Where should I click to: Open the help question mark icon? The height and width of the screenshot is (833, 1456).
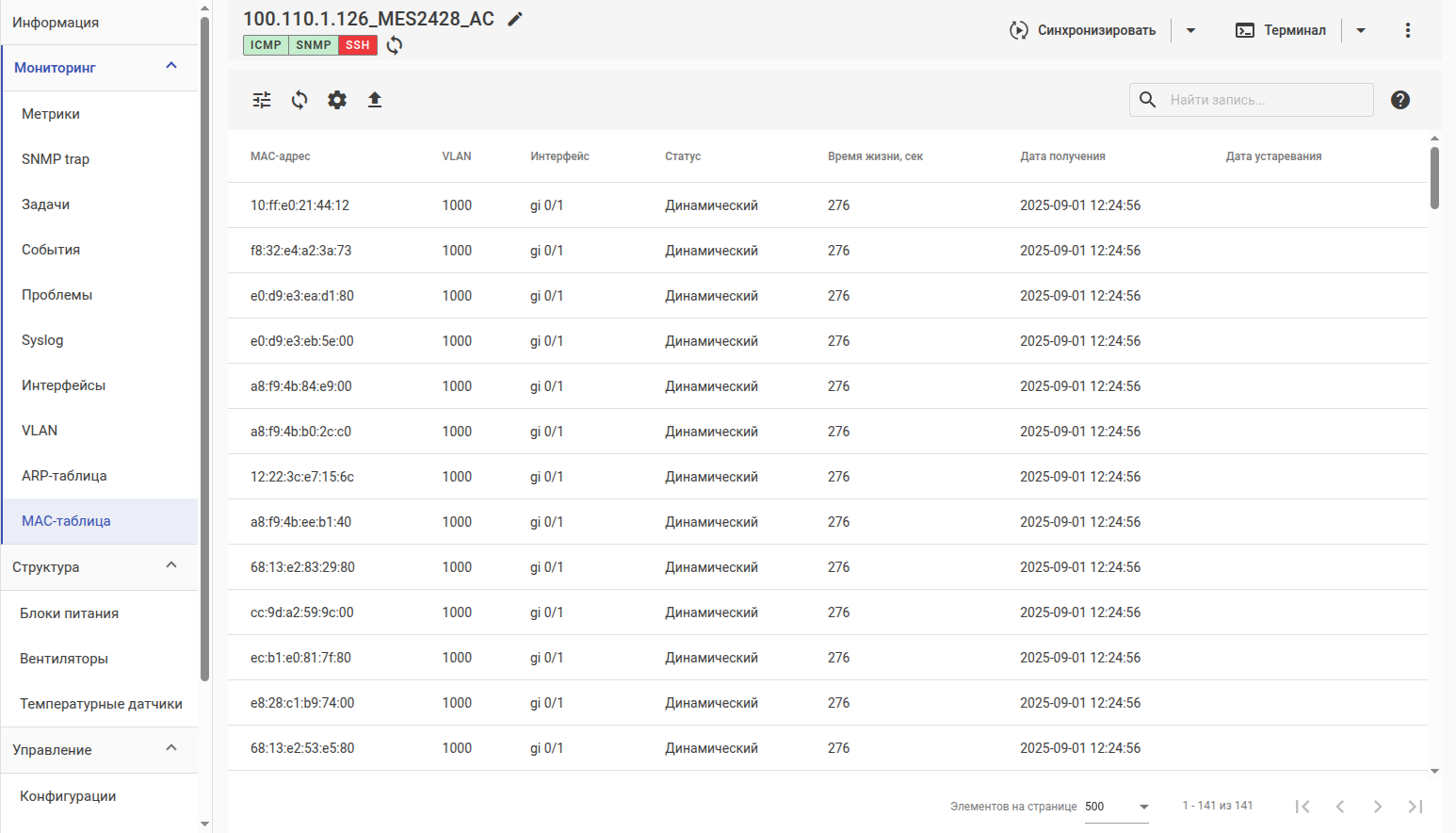point(1400,100)
